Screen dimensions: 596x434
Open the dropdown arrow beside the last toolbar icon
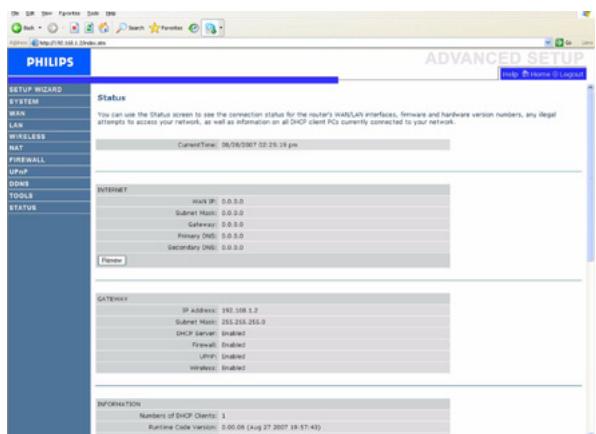pos(221,28)
